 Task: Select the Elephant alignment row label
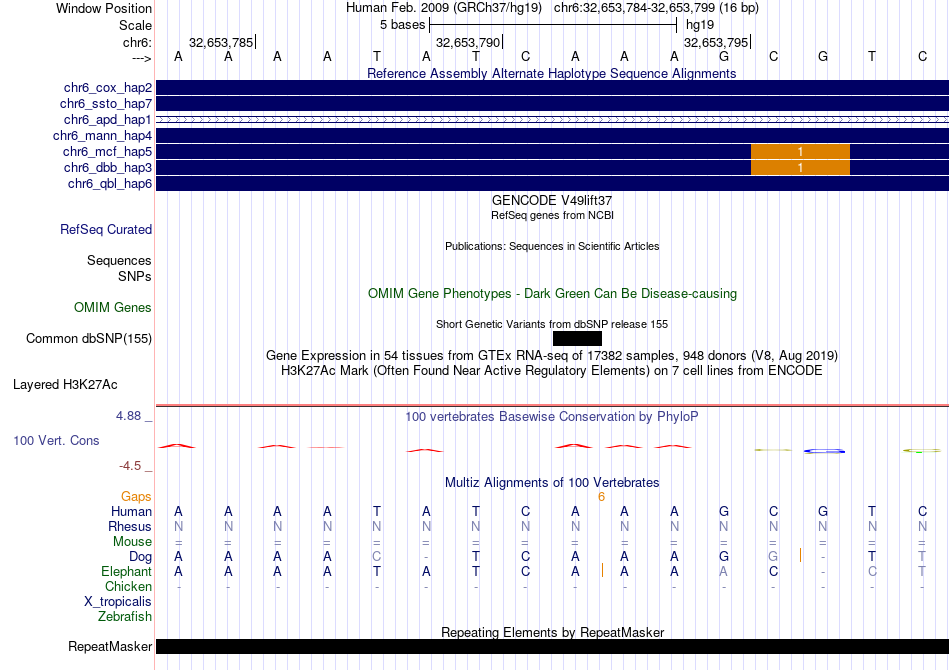127,572
